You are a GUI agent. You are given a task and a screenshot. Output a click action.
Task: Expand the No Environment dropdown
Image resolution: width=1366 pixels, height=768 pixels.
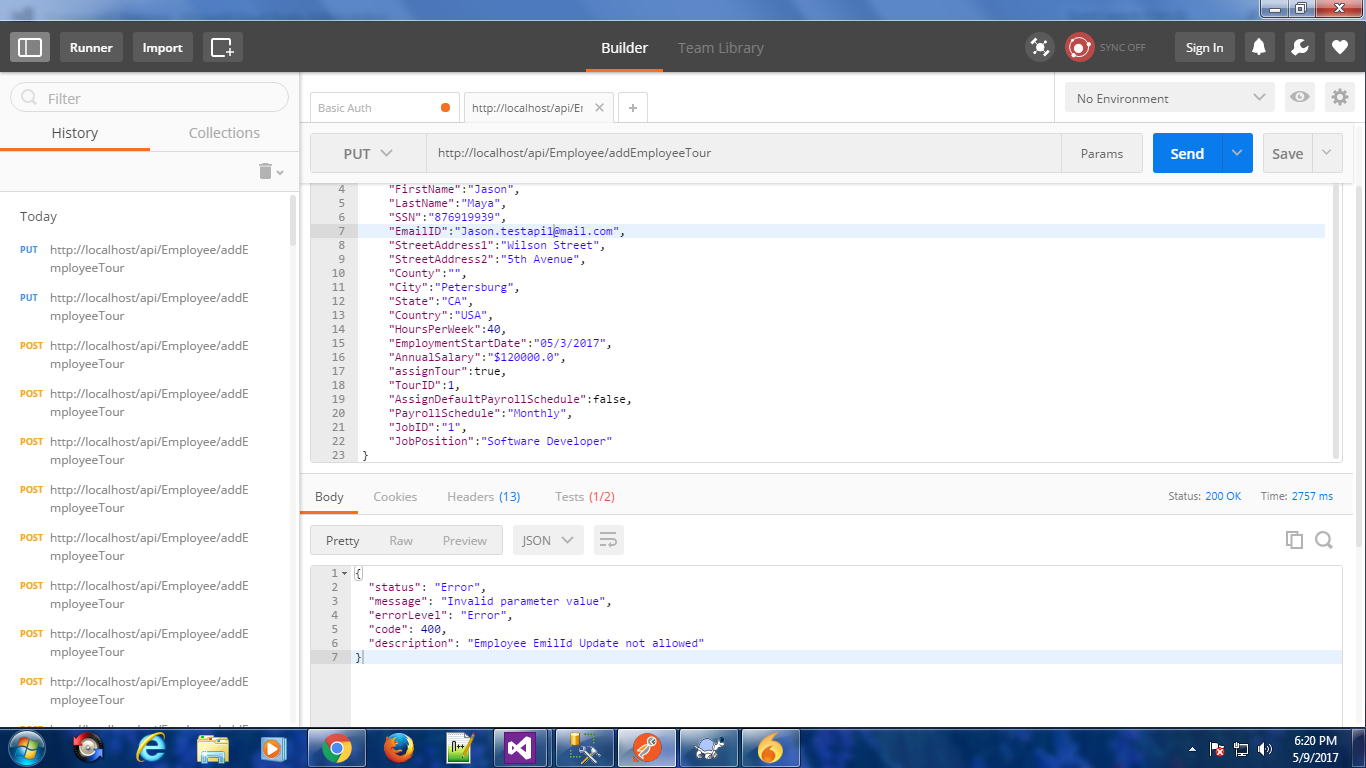click(1169, 98)
